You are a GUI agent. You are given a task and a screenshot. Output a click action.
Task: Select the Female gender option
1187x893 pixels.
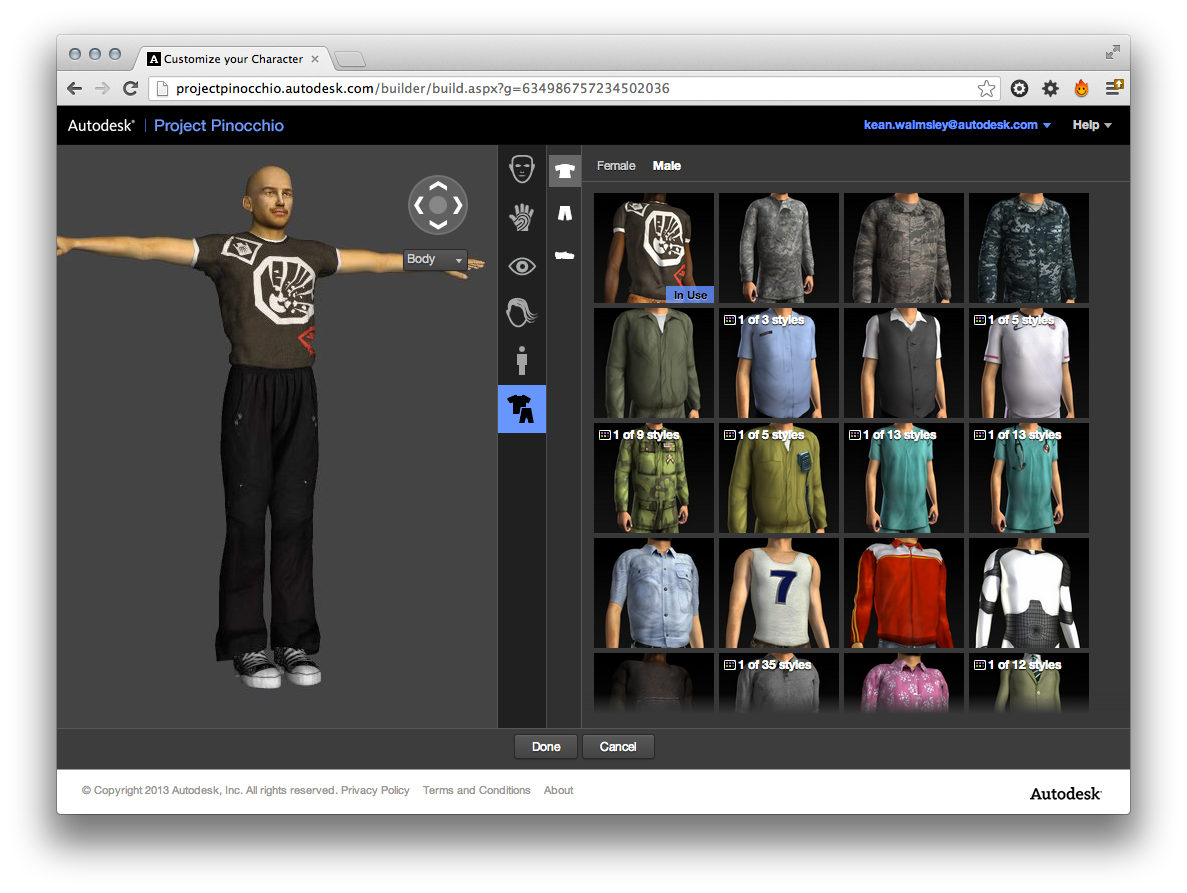click(616, 166)
